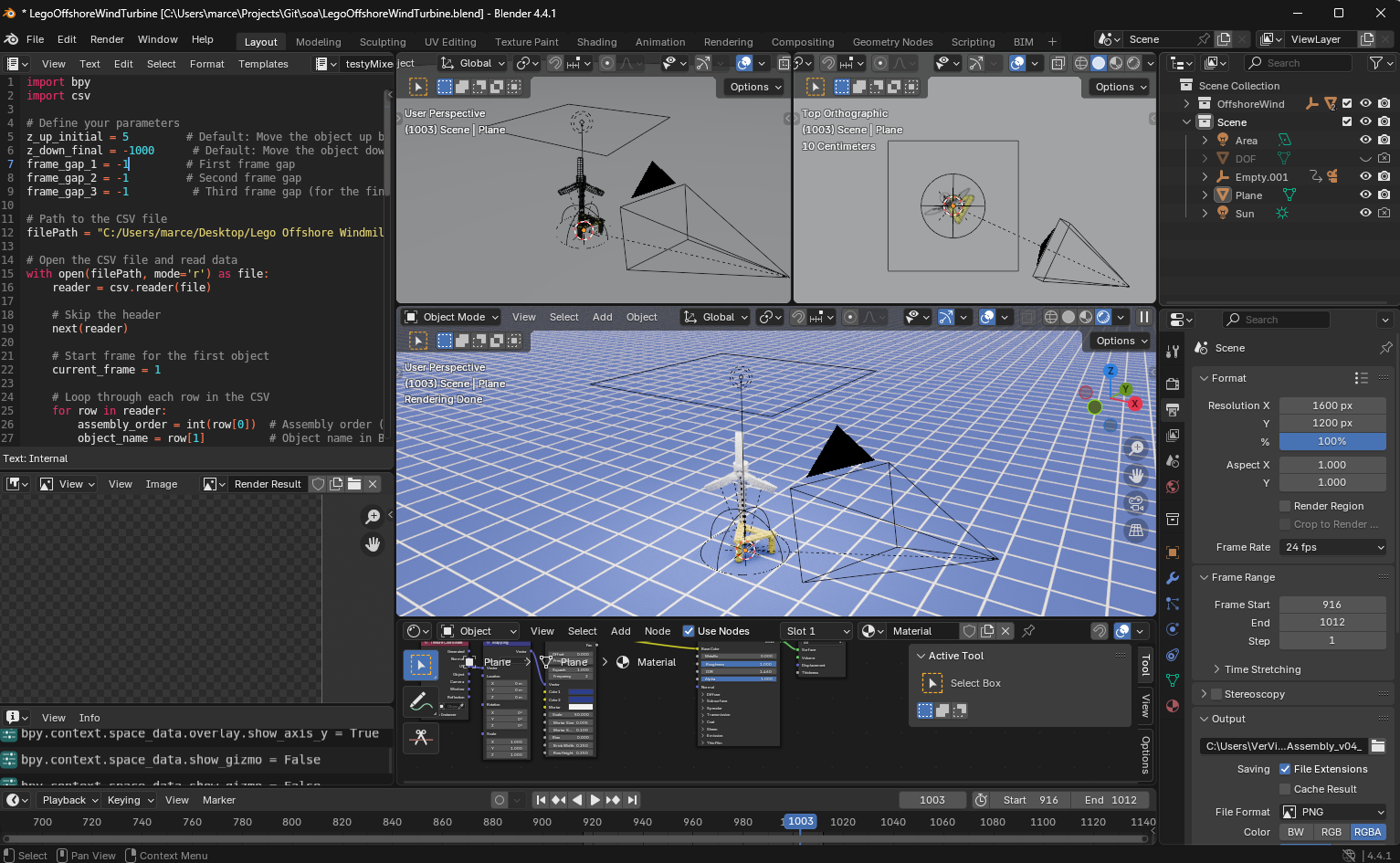
Task: Play the animation in reverse
Action: 576,800
